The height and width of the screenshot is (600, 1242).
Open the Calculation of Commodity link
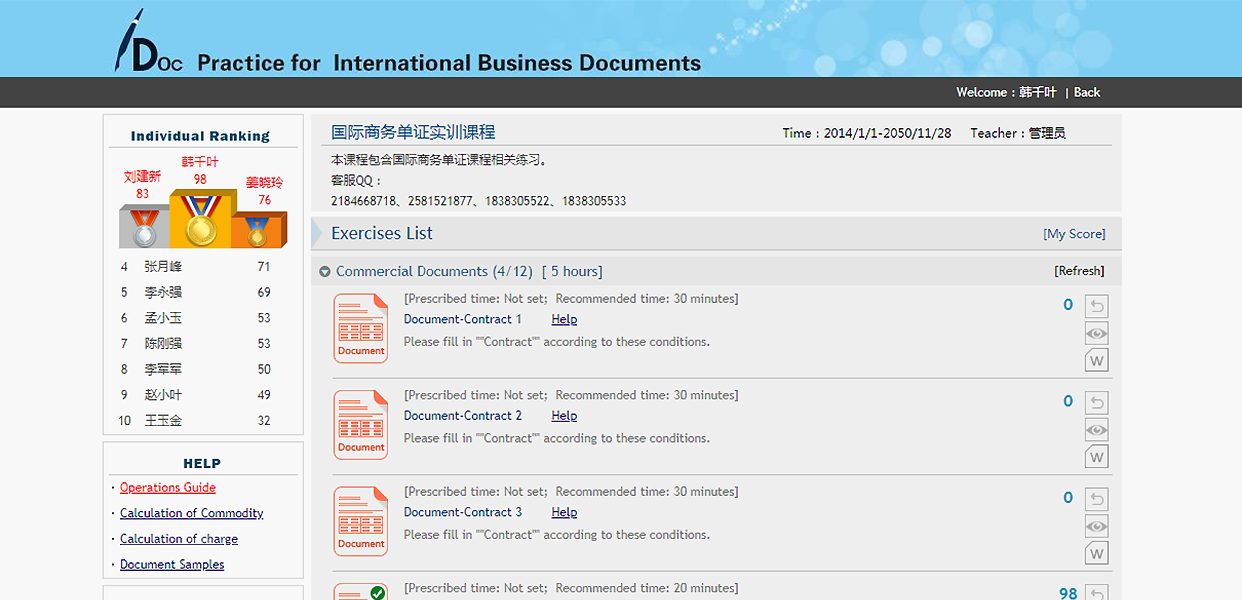tap(192, 513)
